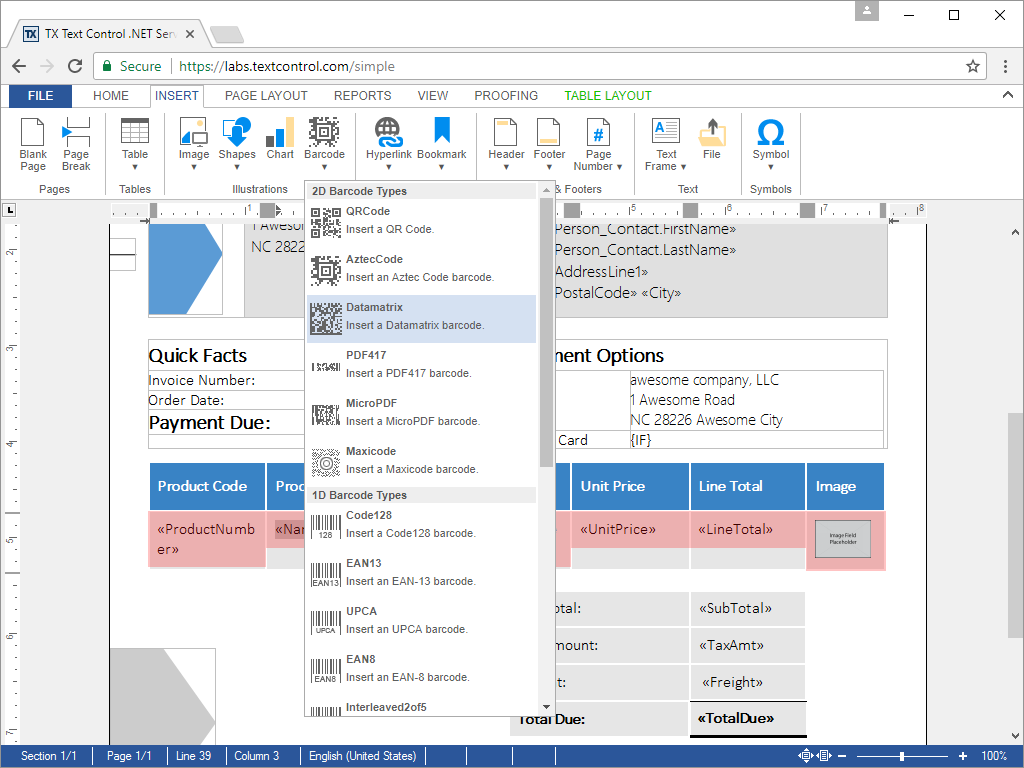Click Section 1/1 in status bar

[x=48, y=756]
